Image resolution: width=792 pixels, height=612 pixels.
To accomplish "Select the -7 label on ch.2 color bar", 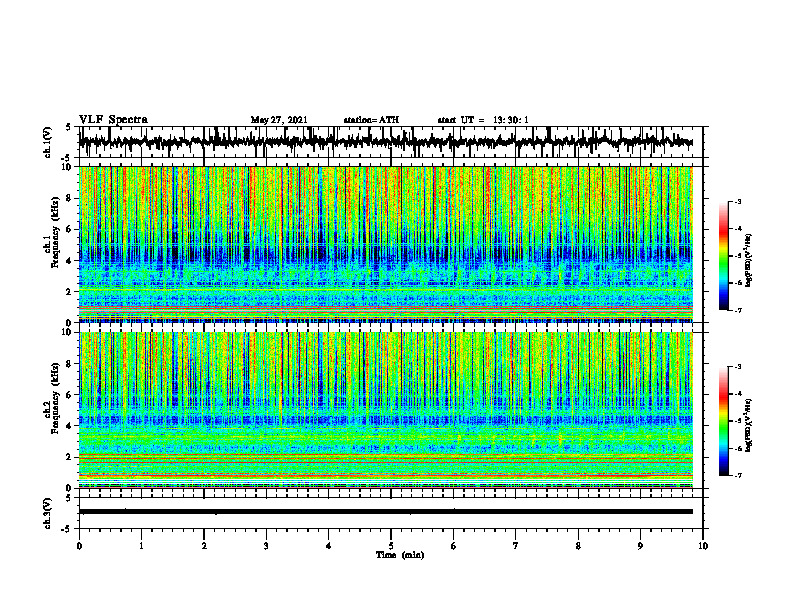I will [737, 476].
